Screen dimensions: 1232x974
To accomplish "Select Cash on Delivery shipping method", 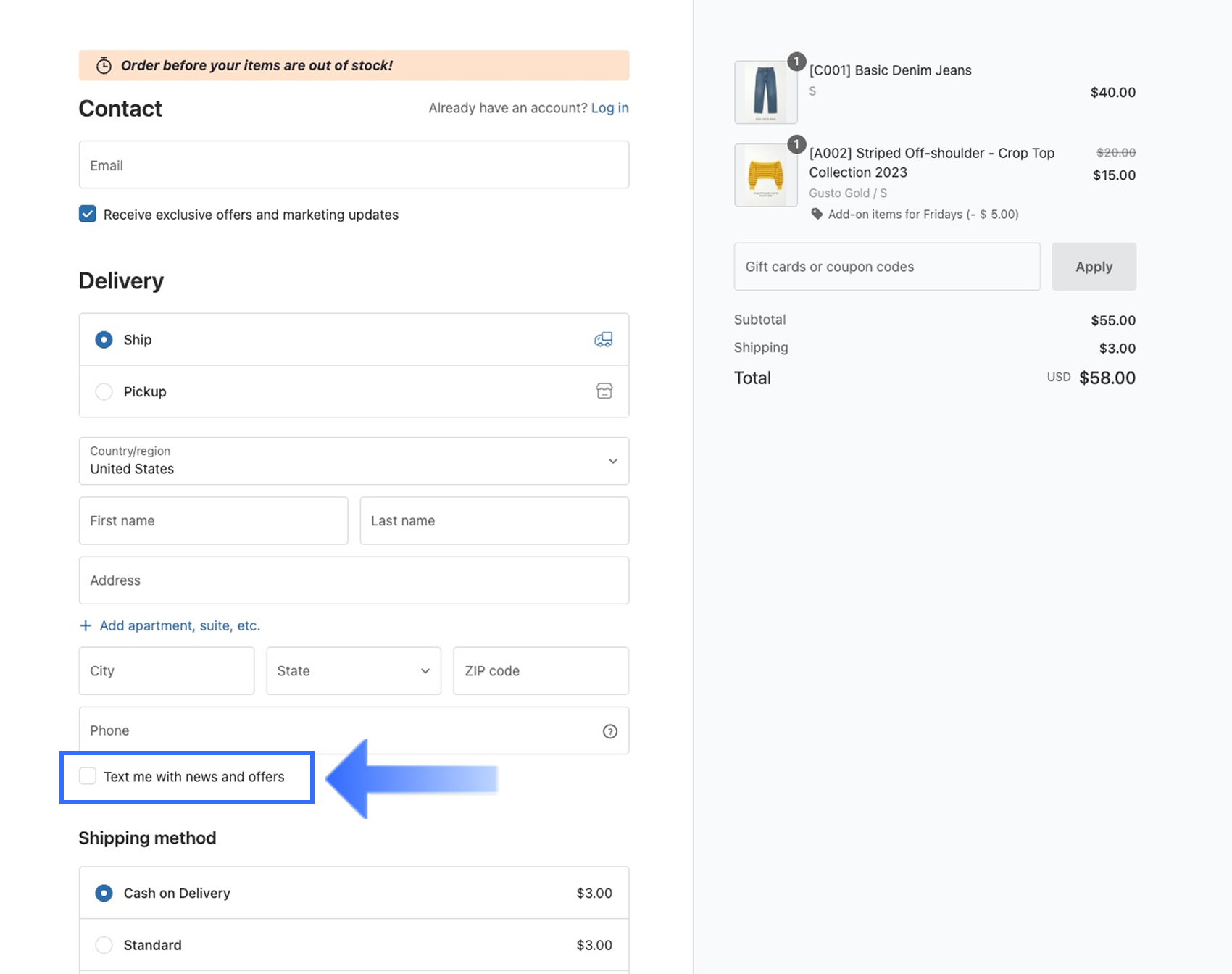I will 104,893.
